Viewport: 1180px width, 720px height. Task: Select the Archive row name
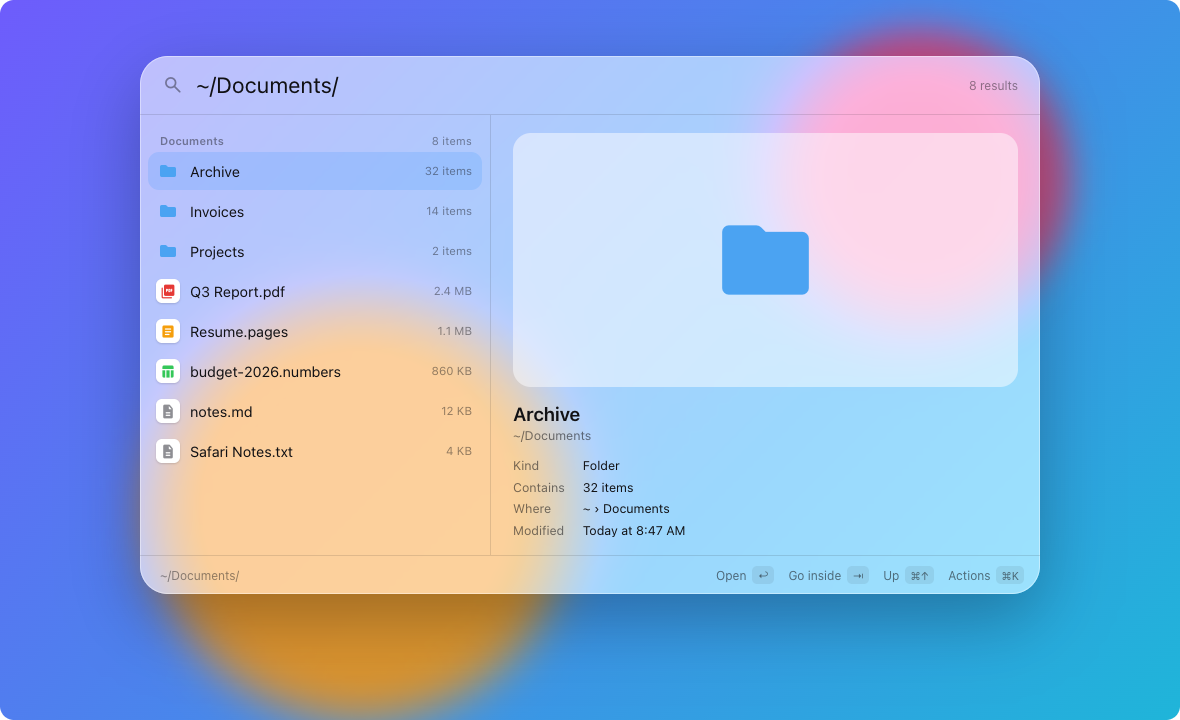point(214,172)
